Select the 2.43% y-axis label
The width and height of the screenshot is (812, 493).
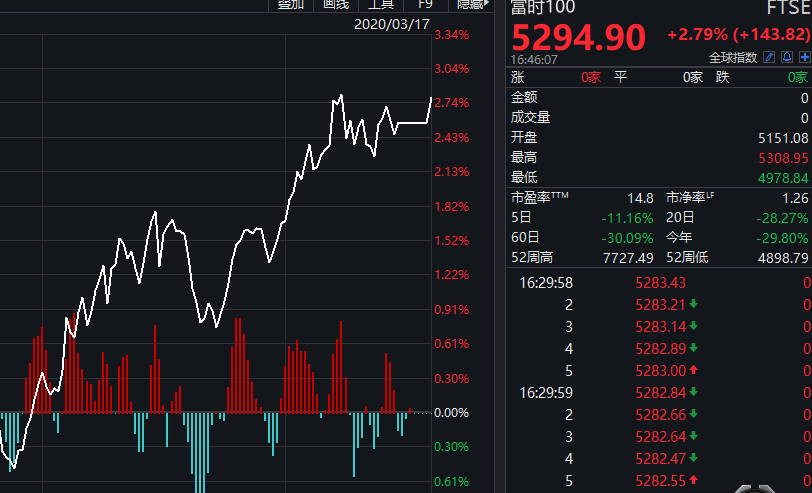click(452, 138)
